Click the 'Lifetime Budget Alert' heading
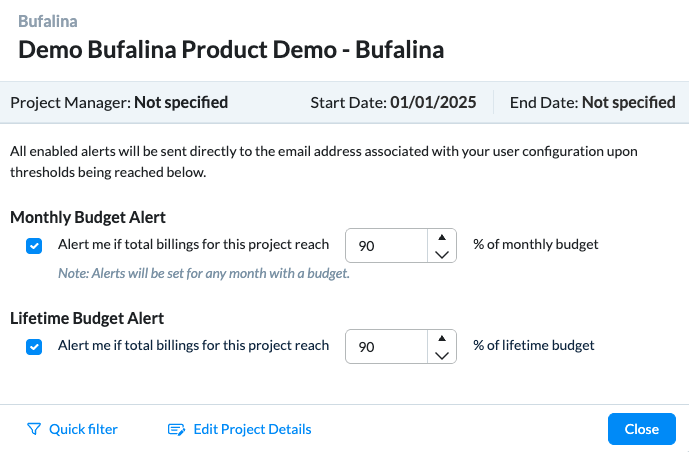689x452 pixels. (87, 318)
